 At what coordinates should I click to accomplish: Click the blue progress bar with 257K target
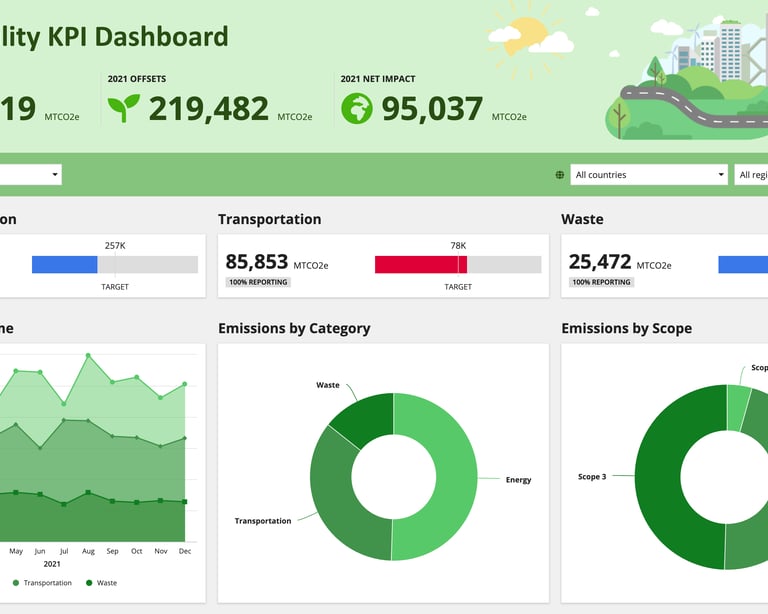pyautogui.click(x=65, y=264)
